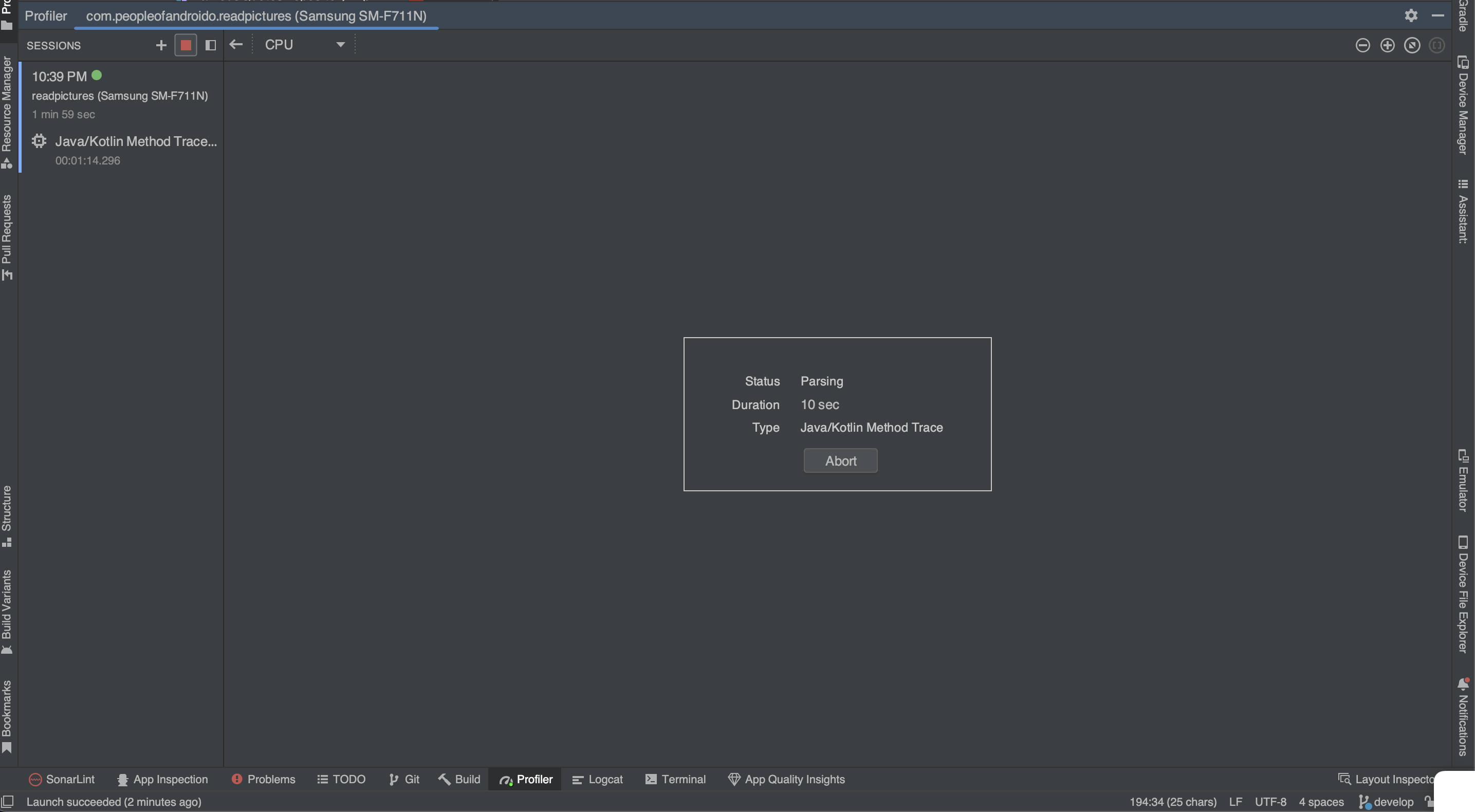Image resolution: width=1475 pixels, height=812 pixels.
Task: Open the App Inspection tool window
Action: click(162, 779)
